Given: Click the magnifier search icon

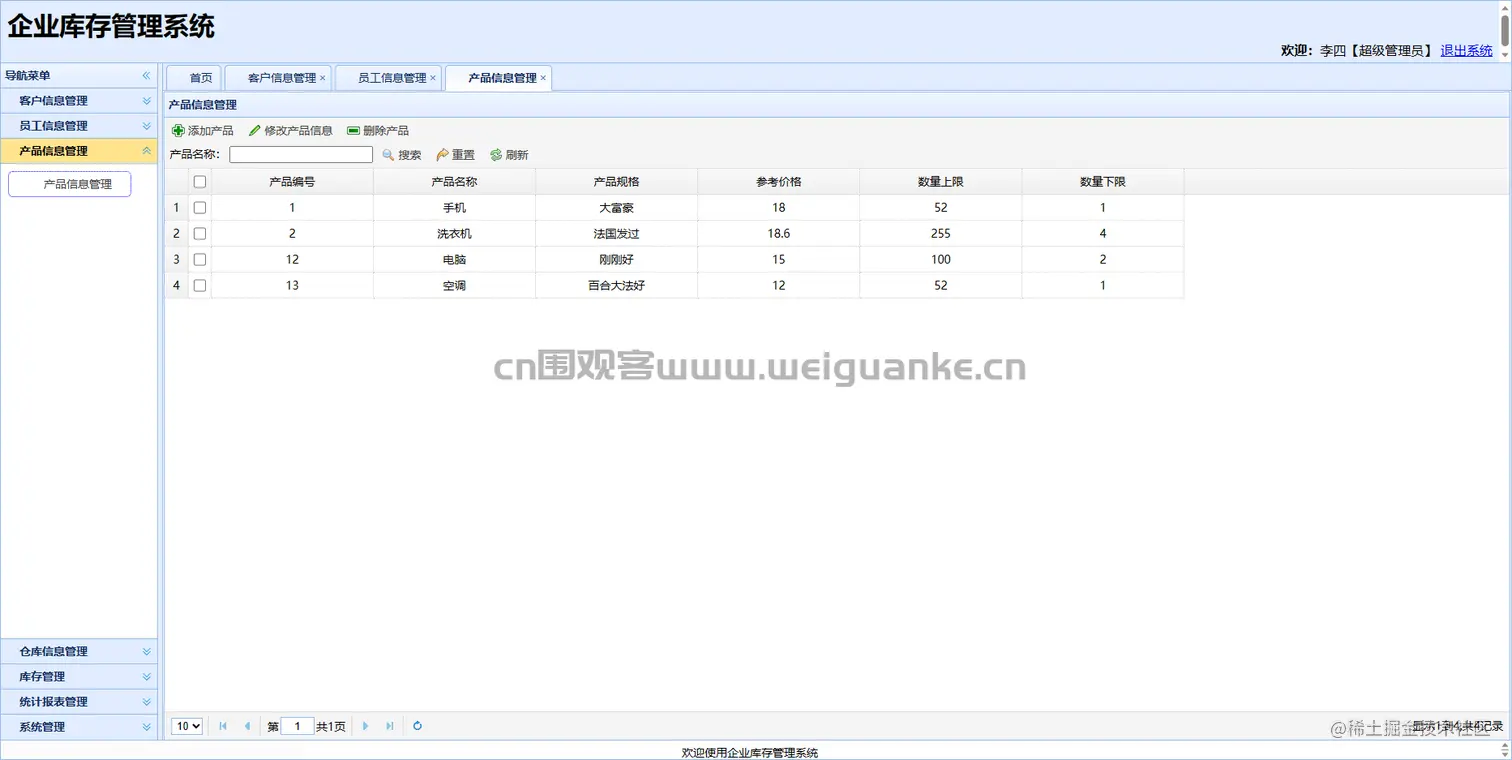Looking at the screenshot, I should [x=388, y=155].
